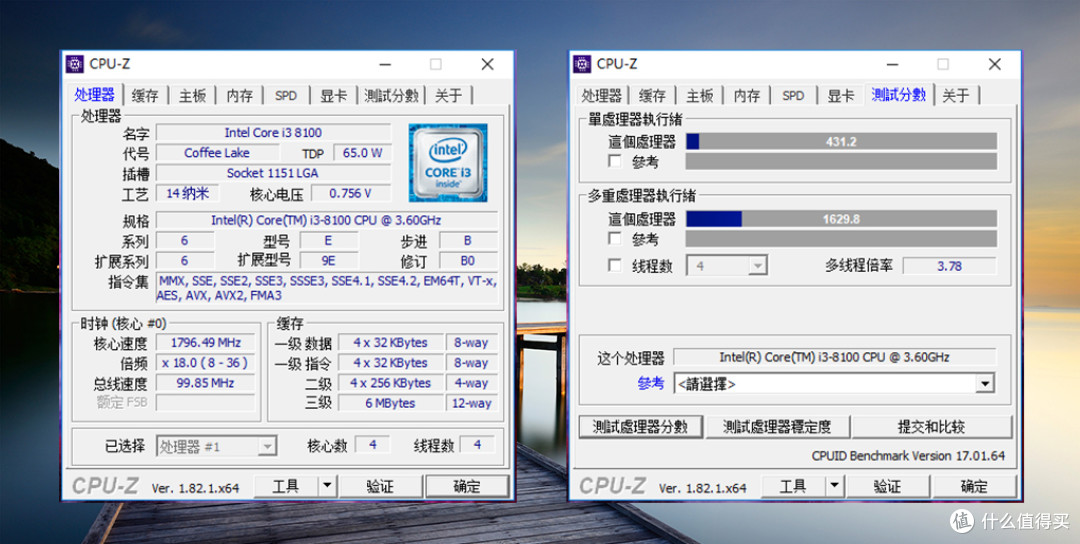Click the TDP value 65.0 W
The height and width of the screenshot is (544, 1080).
click(362, 153)
